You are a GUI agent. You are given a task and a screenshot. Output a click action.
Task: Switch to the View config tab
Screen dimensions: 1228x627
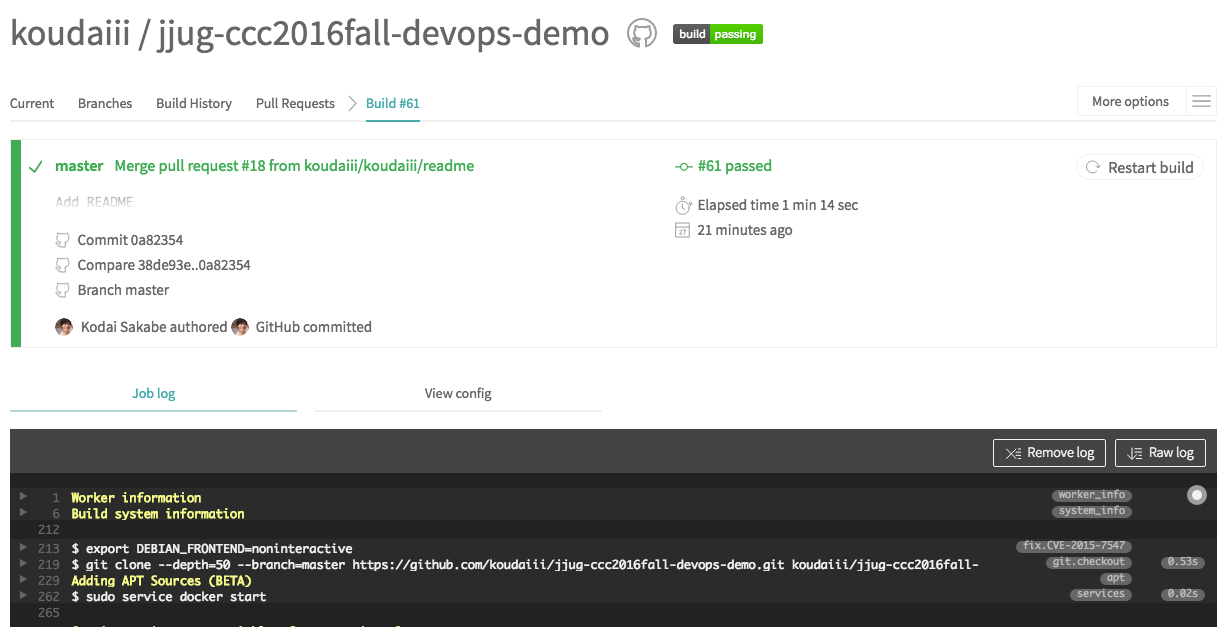458,393
